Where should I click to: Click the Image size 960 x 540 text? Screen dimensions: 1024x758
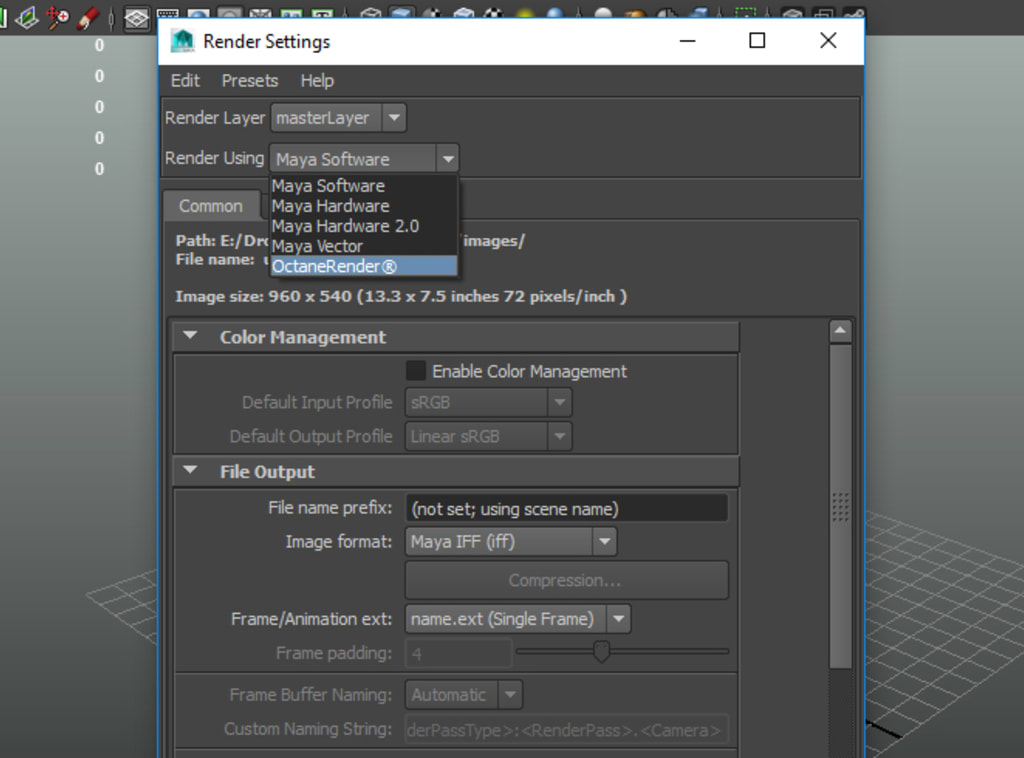click(x=400, y=296)
